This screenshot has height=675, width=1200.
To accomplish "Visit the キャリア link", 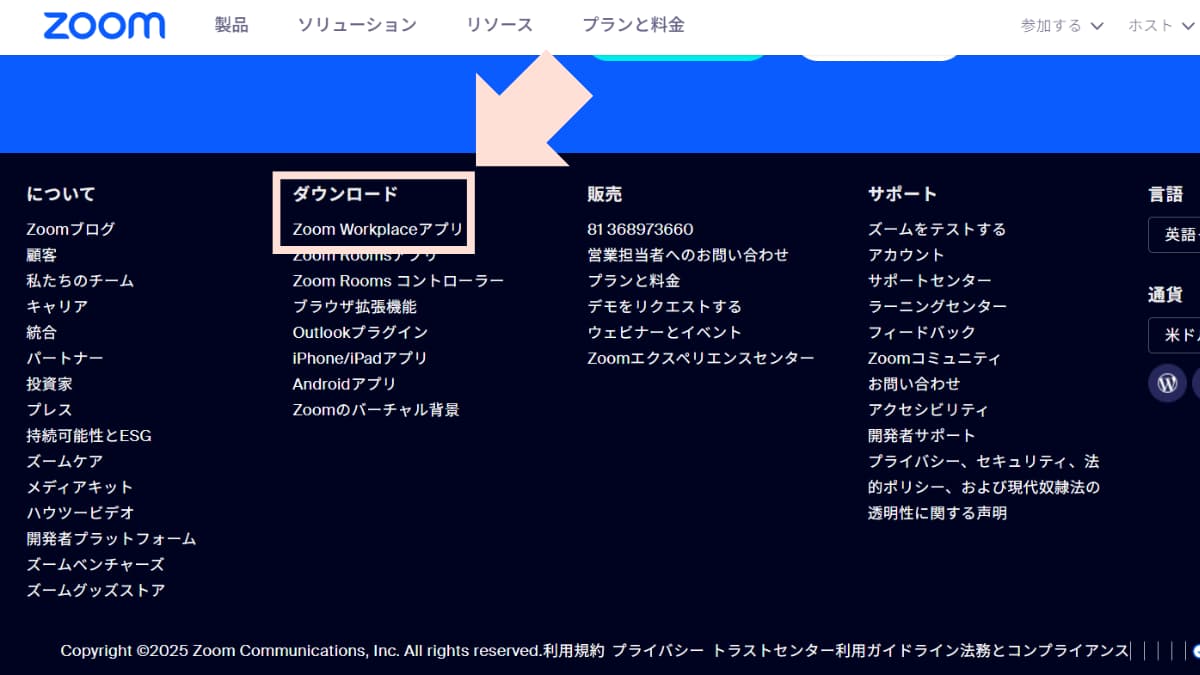I will pos(57,307).
